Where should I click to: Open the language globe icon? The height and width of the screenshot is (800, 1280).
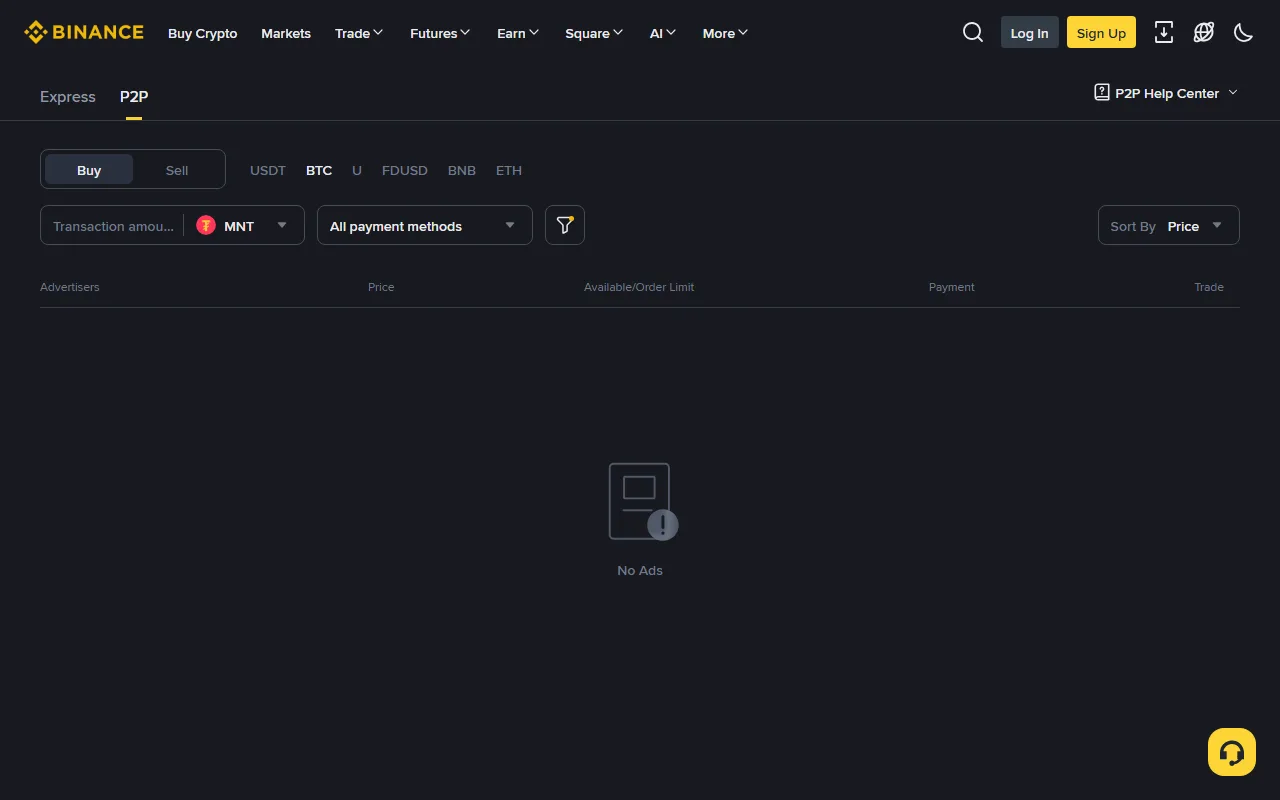point(1204,33)
